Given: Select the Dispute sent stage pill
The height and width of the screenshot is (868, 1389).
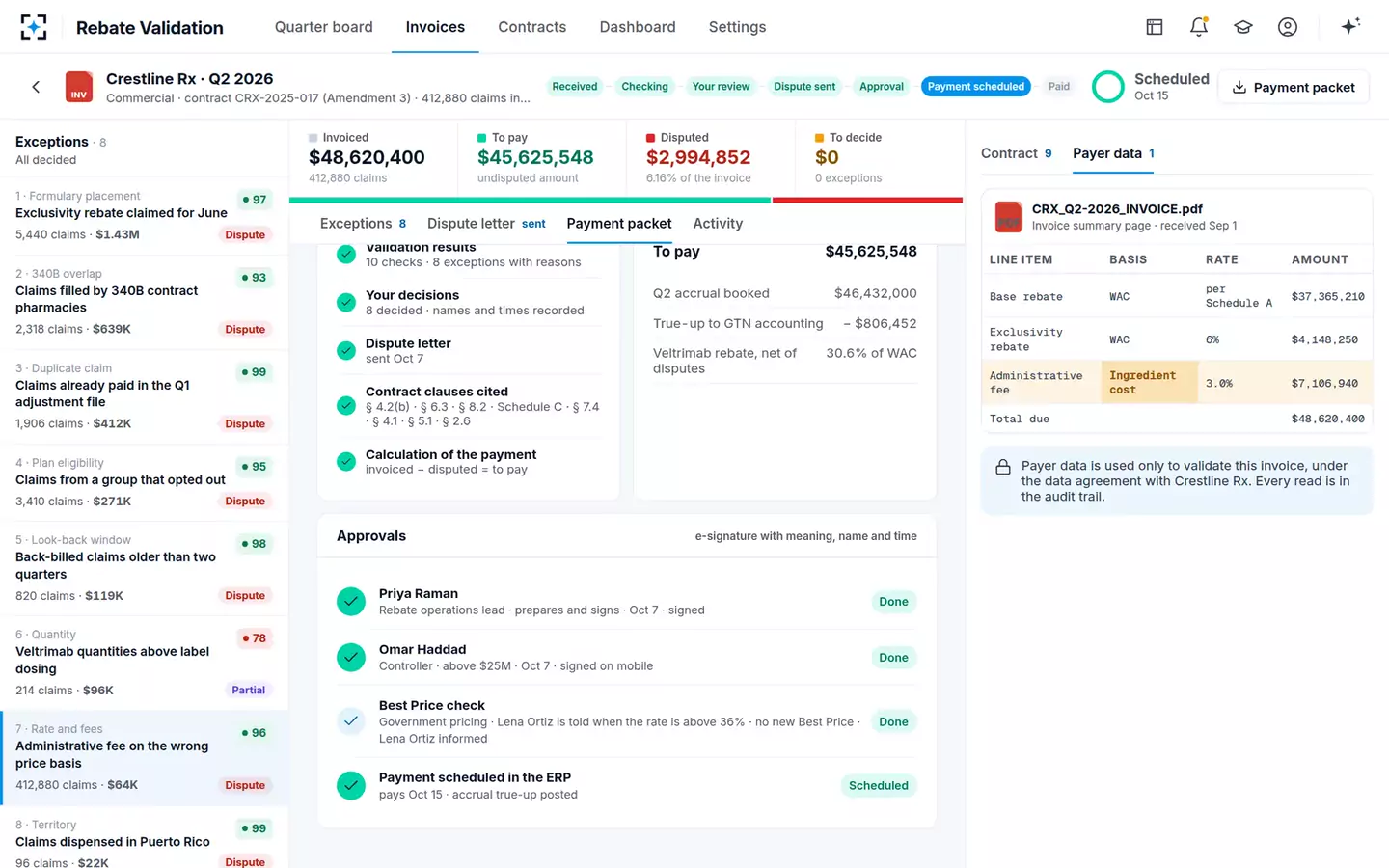Looking at the screenshot, I should 804,87.
